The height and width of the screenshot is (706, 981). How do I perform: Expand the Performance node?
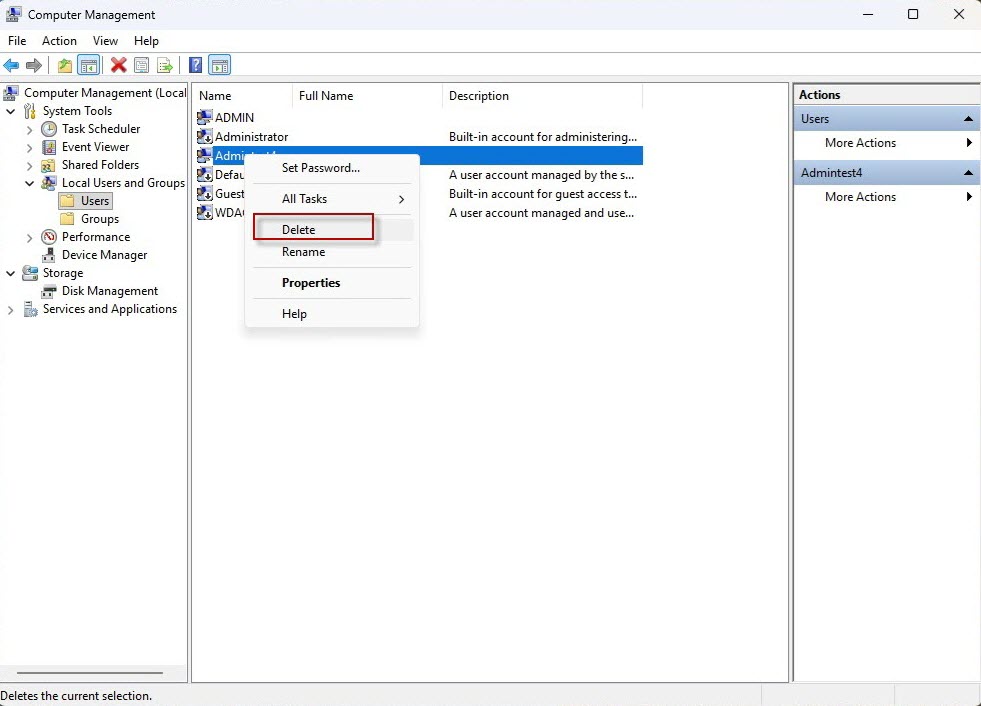pos(29,238)
